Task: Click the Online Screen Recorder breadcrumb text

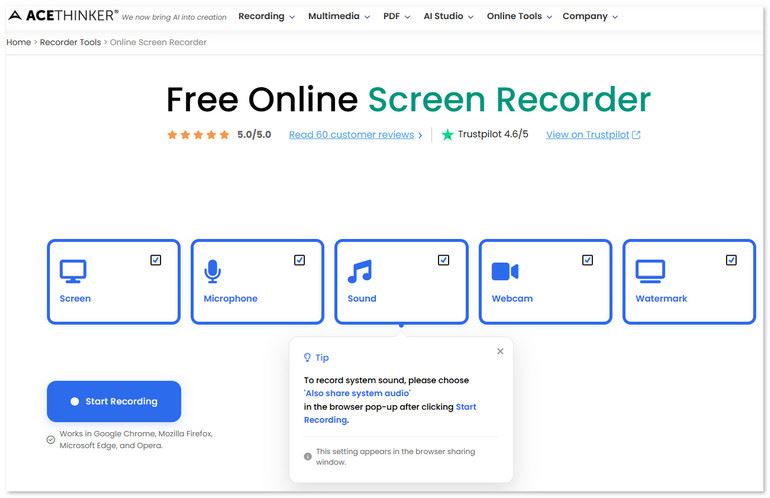Action: 158,42
